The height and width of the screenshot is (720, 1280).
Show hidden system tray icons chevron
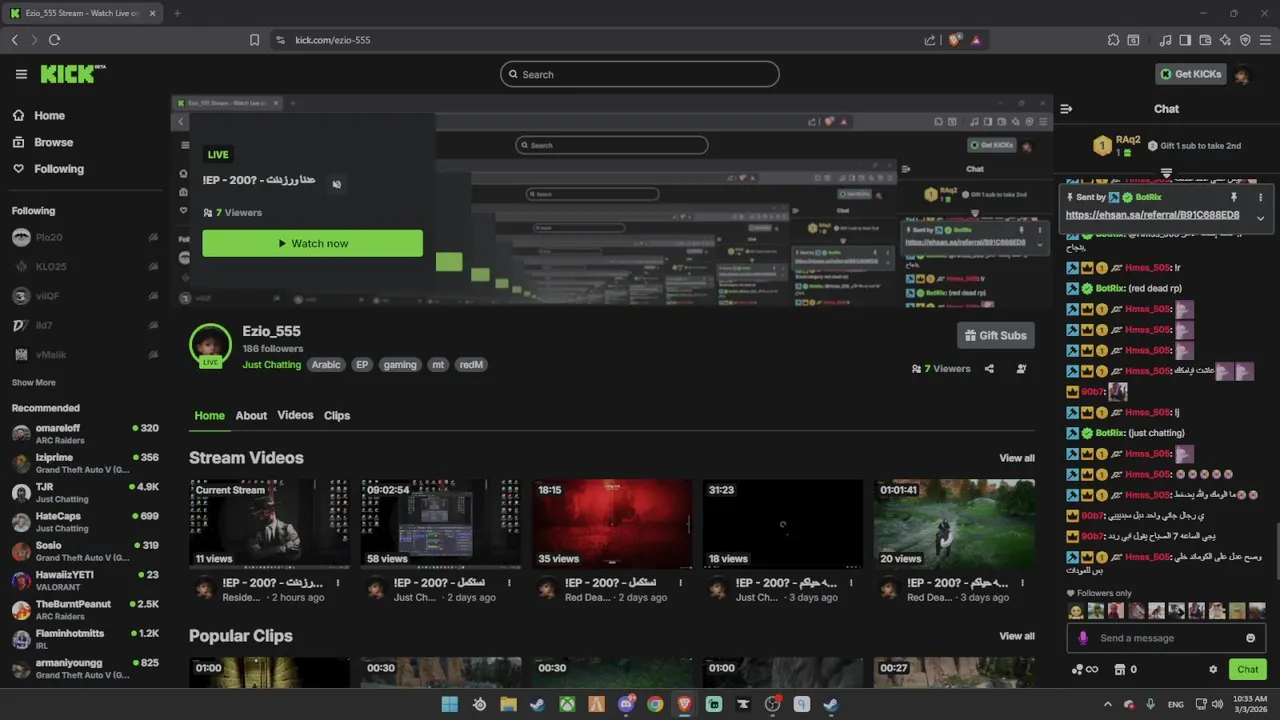[1107, 704]
